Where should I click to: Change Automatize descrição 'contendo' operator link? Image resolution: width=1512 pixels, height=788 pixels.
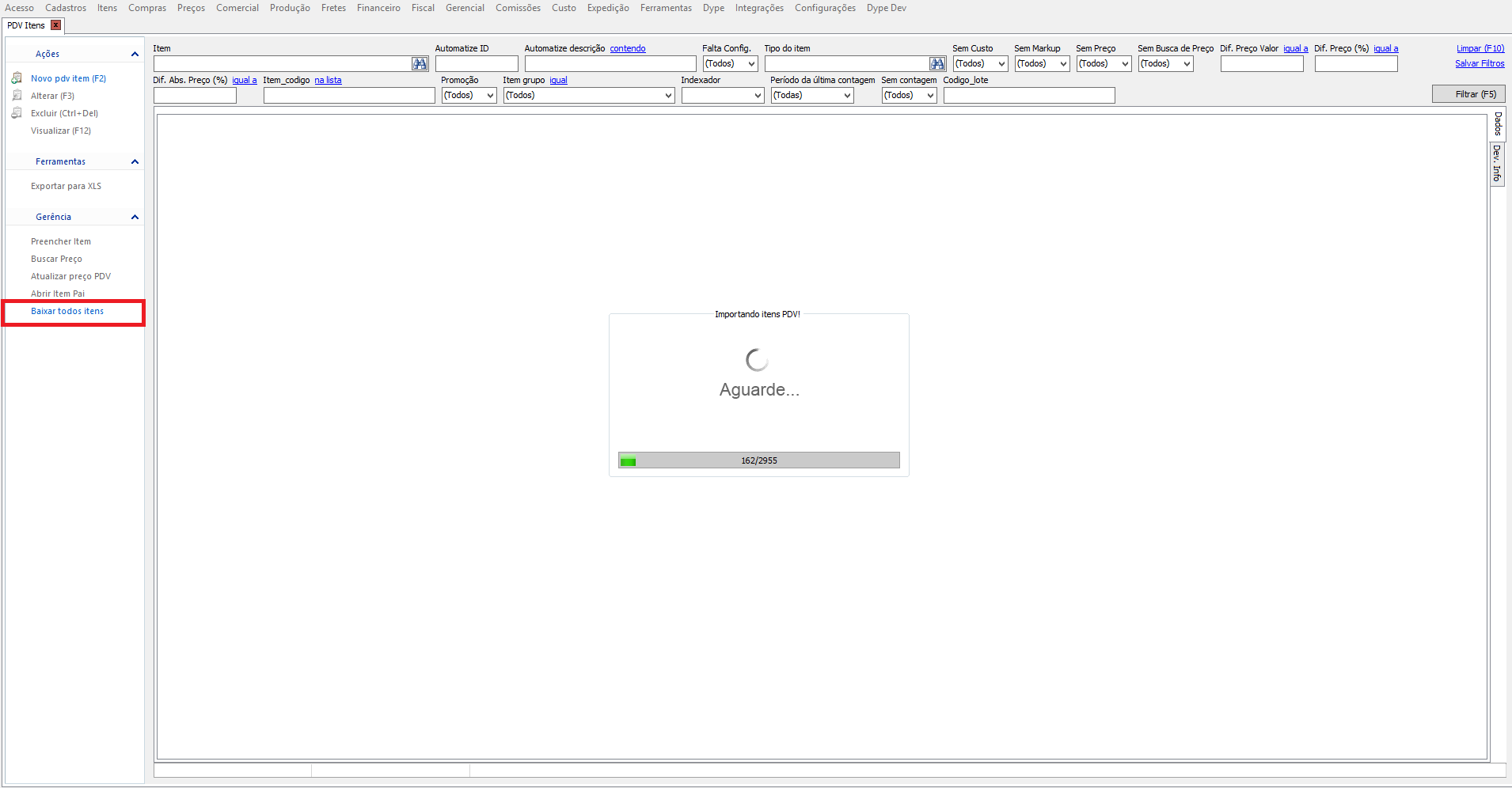point(628,48)
